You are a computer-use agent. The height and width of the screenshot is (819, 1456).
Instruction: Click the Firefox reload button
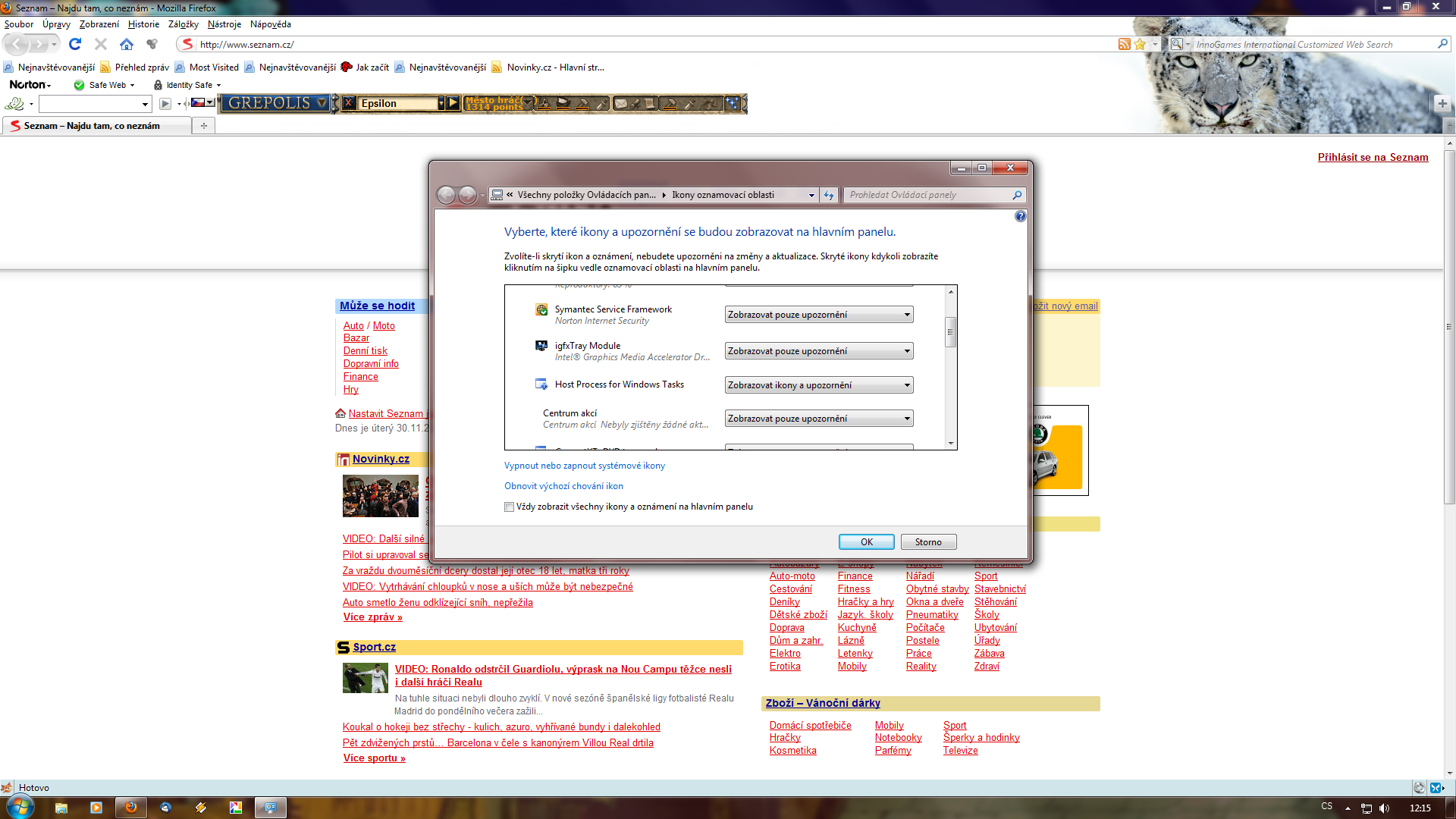point(74,44)
